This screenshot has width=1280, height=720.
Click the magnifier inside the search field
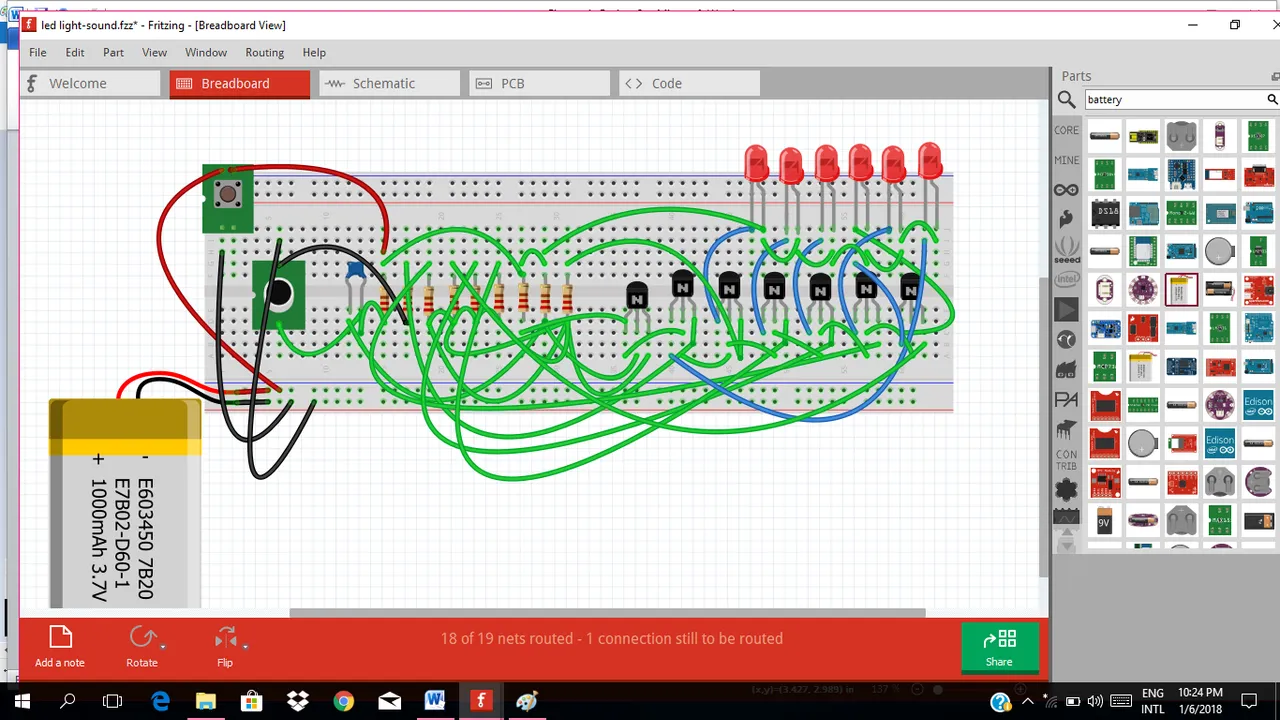1272,99
